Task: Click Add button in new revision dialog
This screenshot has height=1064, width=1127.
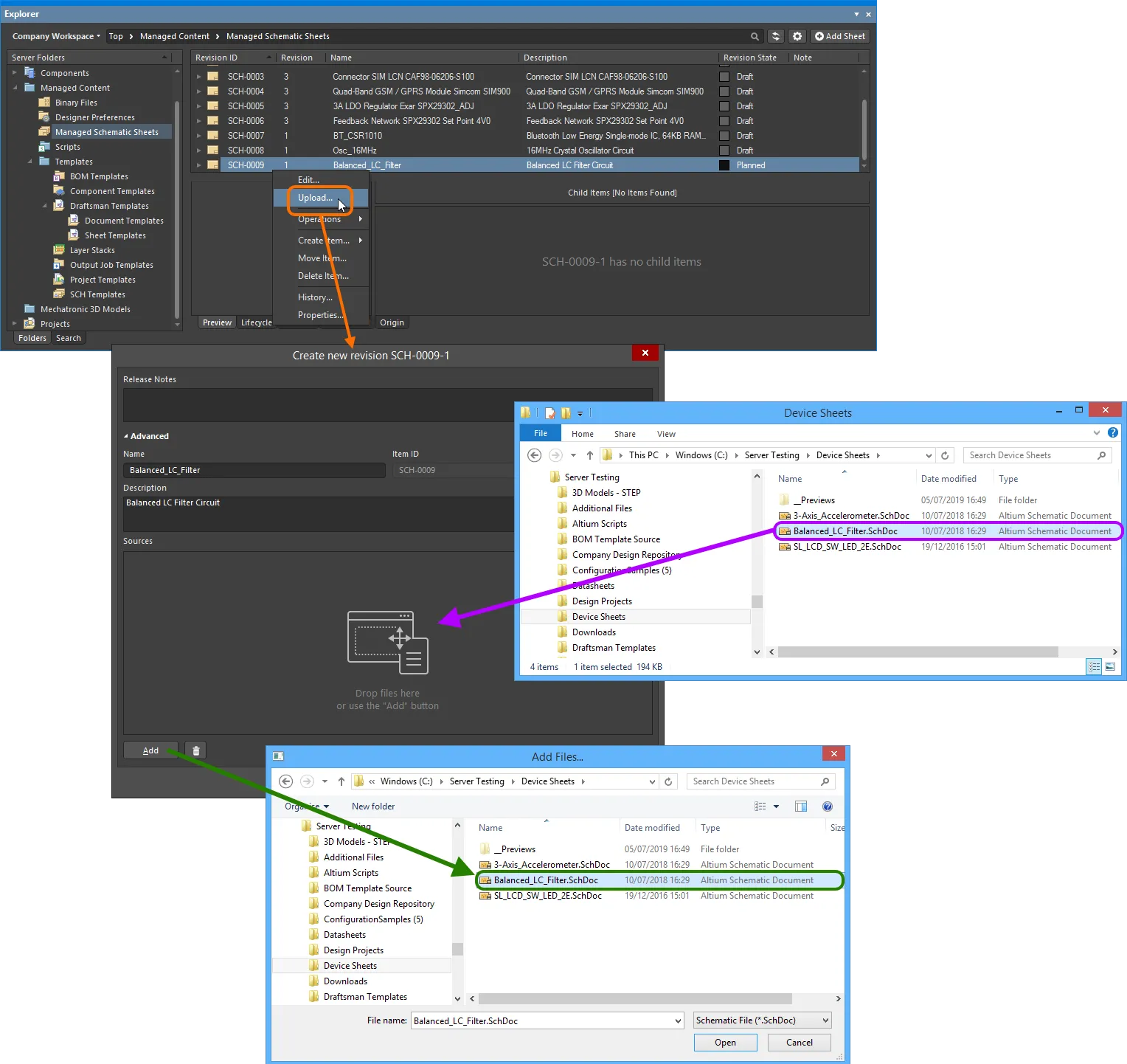Action: click(x=150, y=750)
